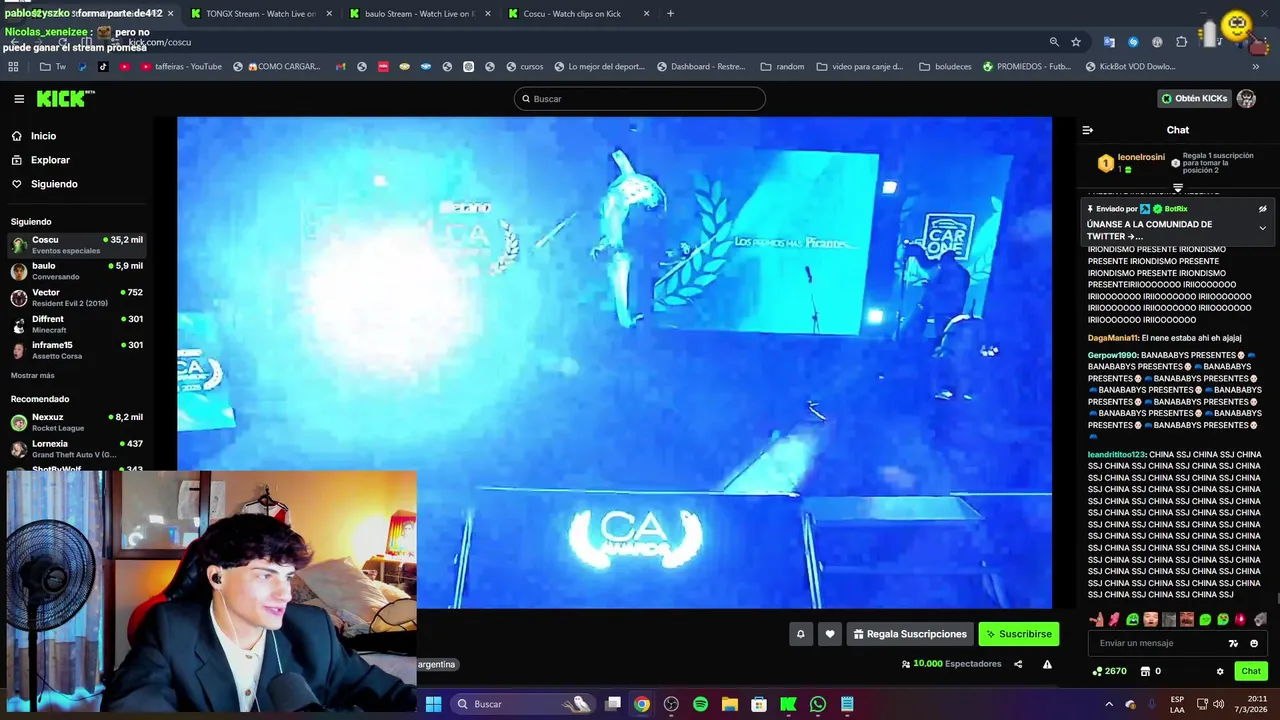1280x720 pixels.
Task: Open the Kick hamburger sidebar menu
Action: 19,99
